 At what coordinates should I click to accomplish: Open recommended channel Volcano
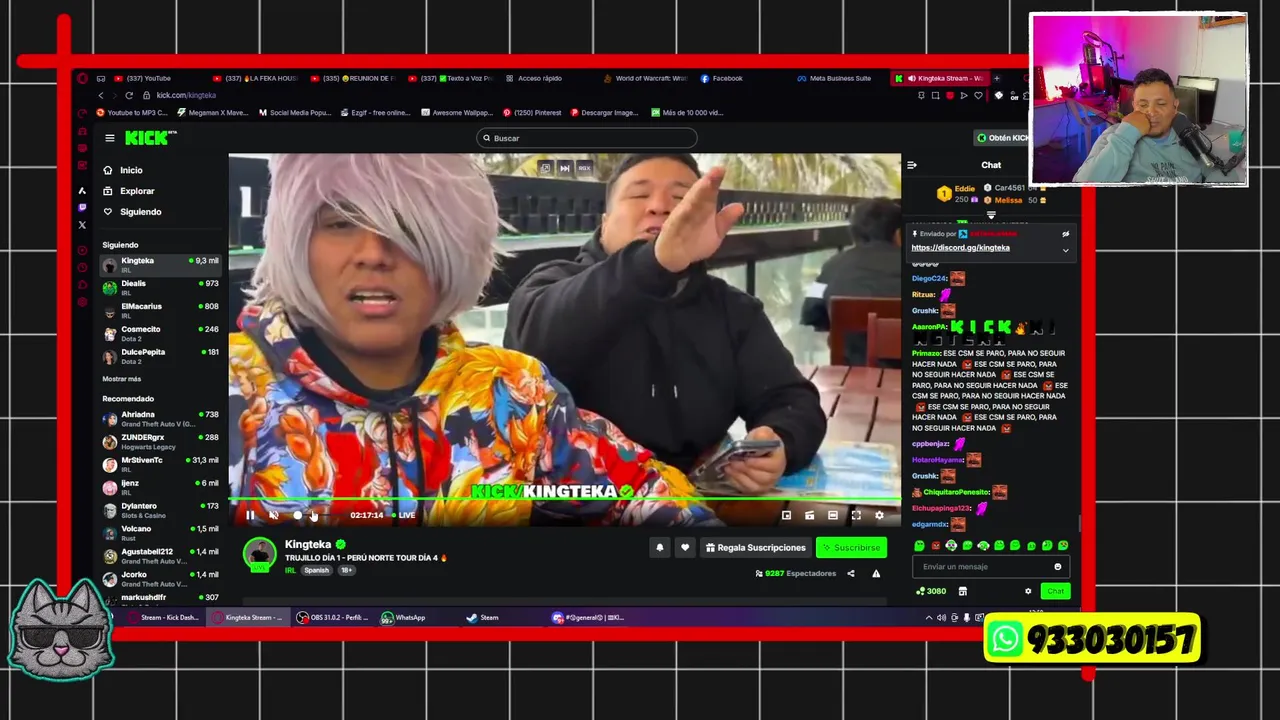(160, 532)
